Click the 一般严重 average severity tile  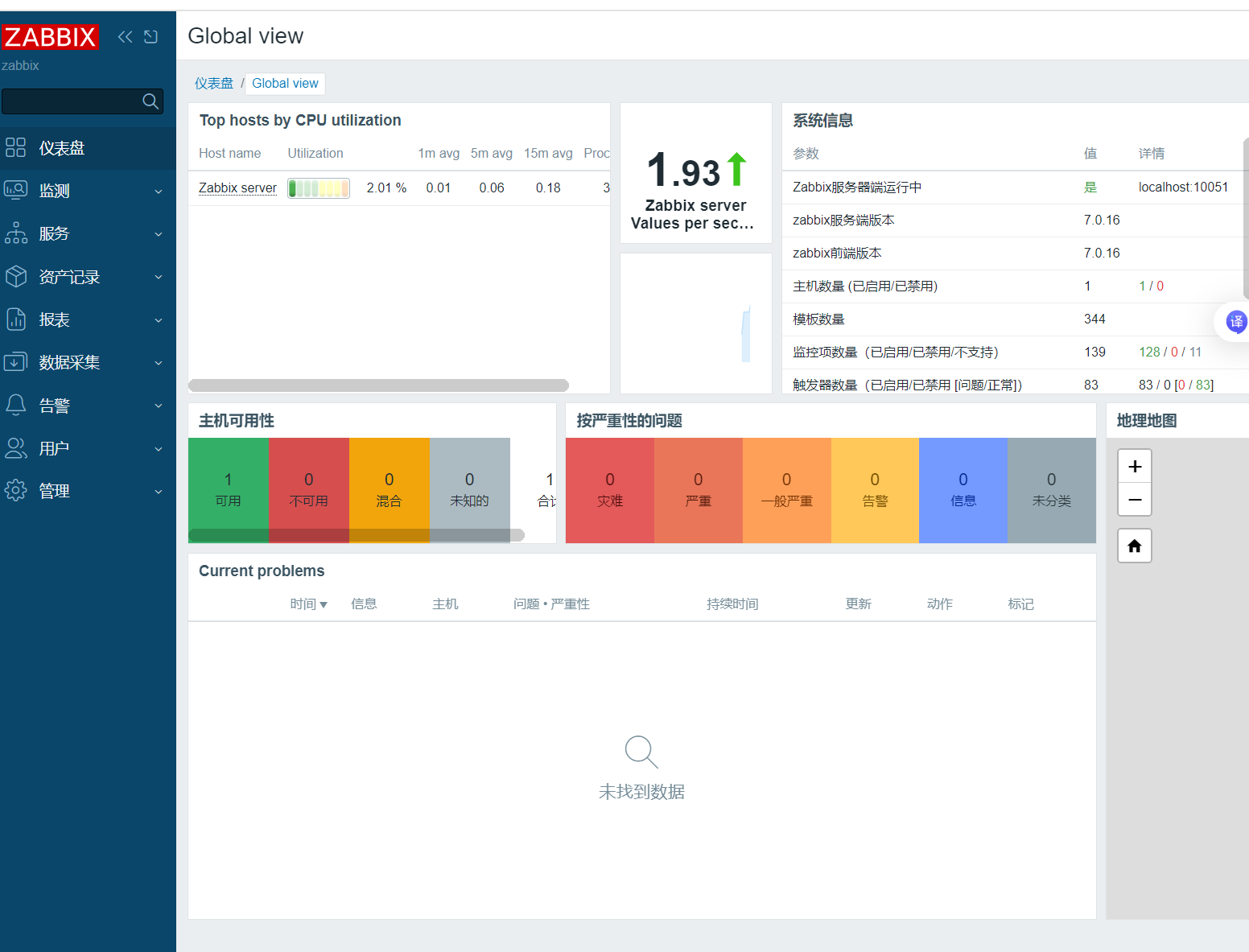tap(787, 490)
